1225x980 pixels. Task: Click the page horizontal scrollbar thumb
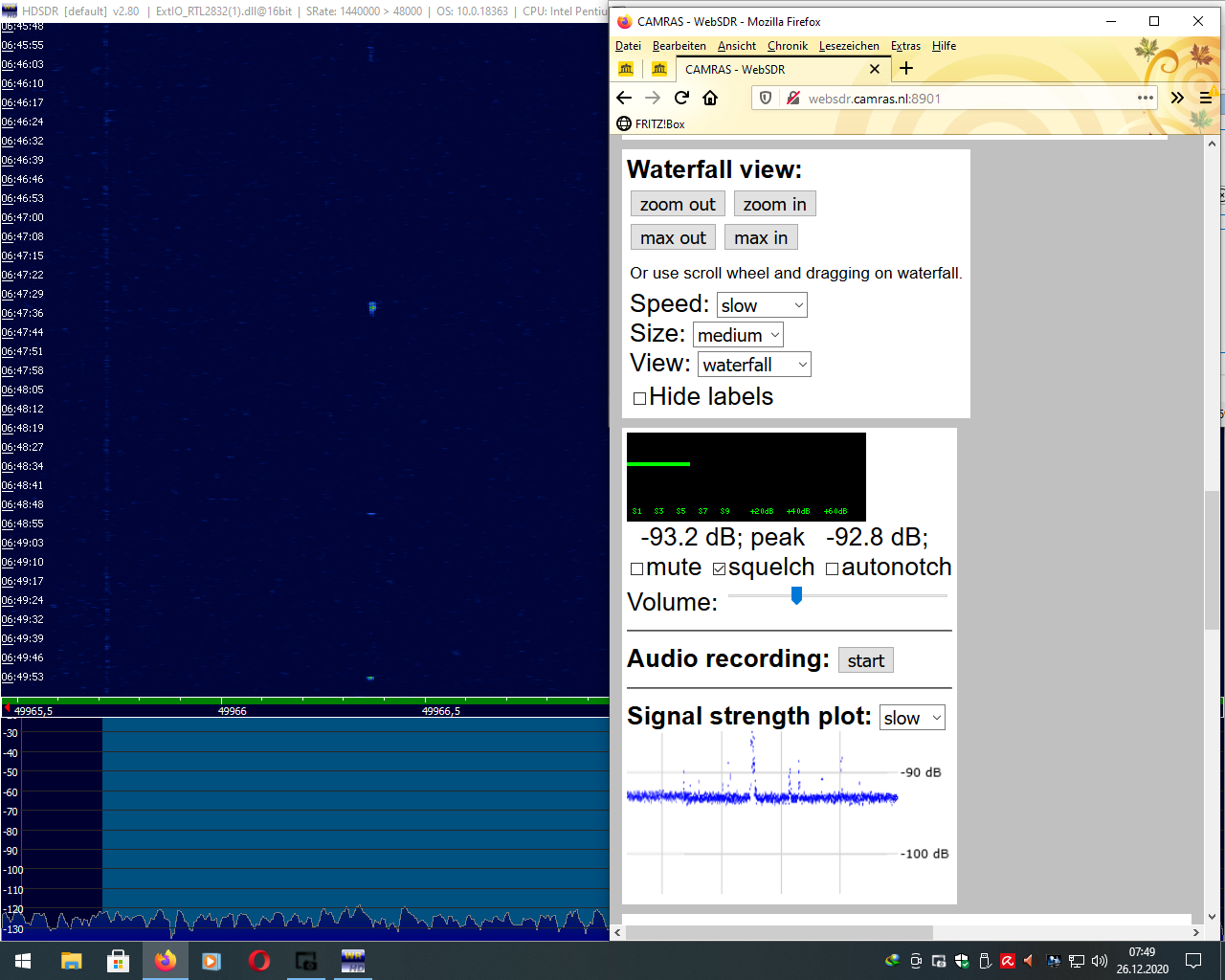[x=778, y=932]
